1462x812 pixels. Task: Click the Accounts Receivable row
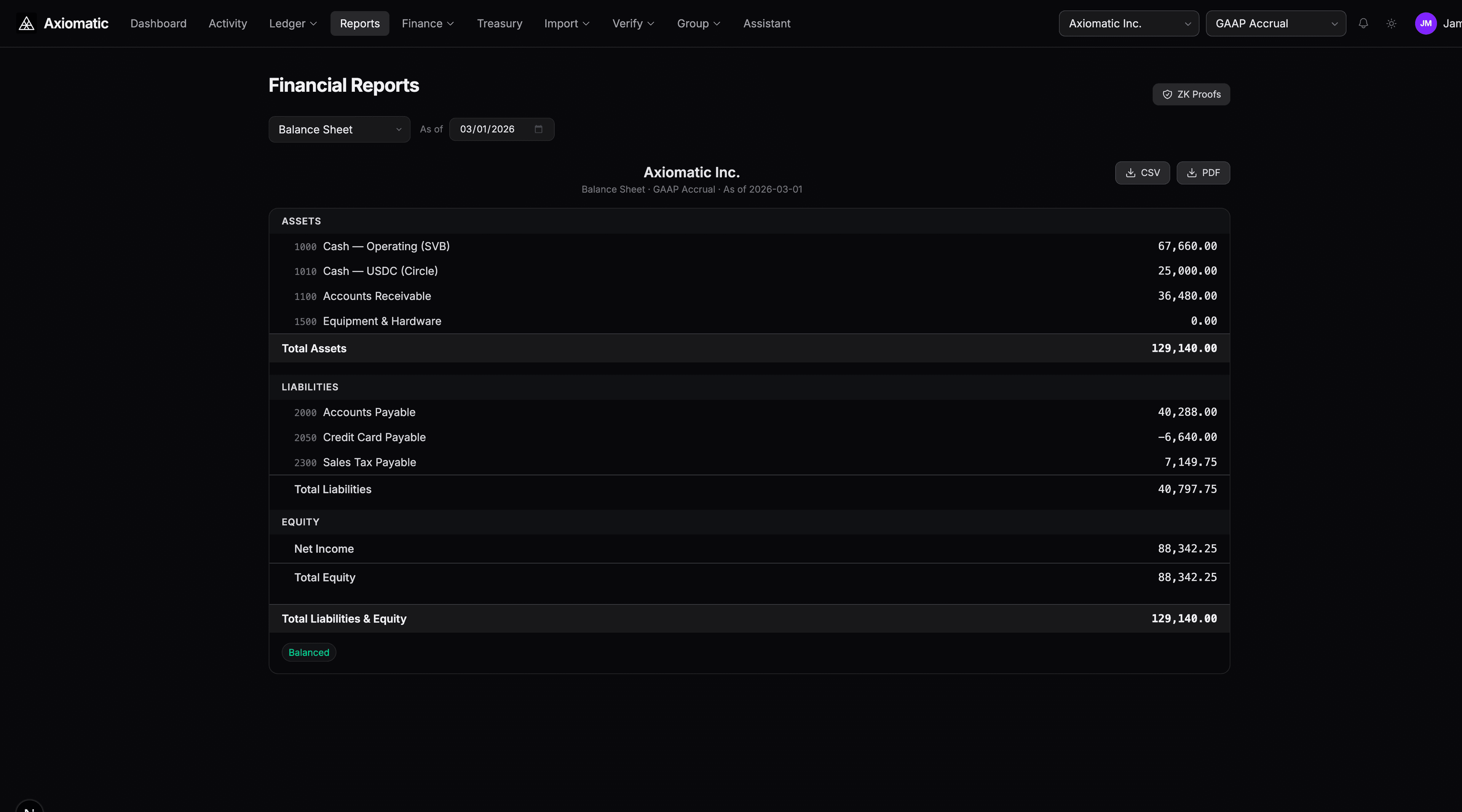(x=377, y=296)
